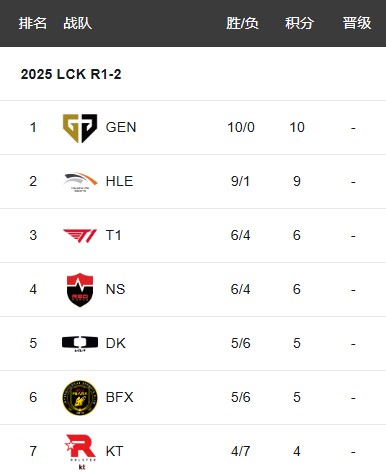Image resolution: width=386 pixels, height=474 pixels.
Task: Click the 10/0 win-loss record for GEN
Action: [241, 127]
